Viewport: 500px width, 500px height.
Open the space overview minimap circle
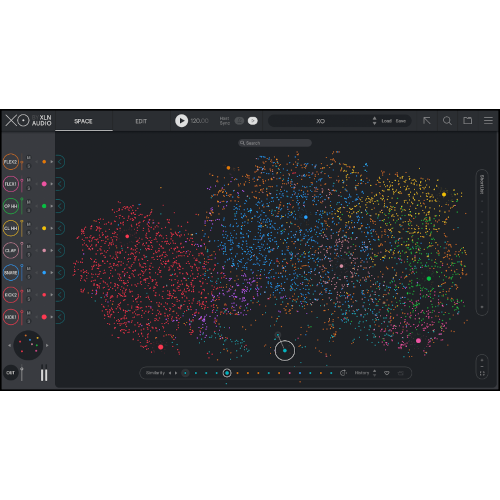(x=28, y=345)
